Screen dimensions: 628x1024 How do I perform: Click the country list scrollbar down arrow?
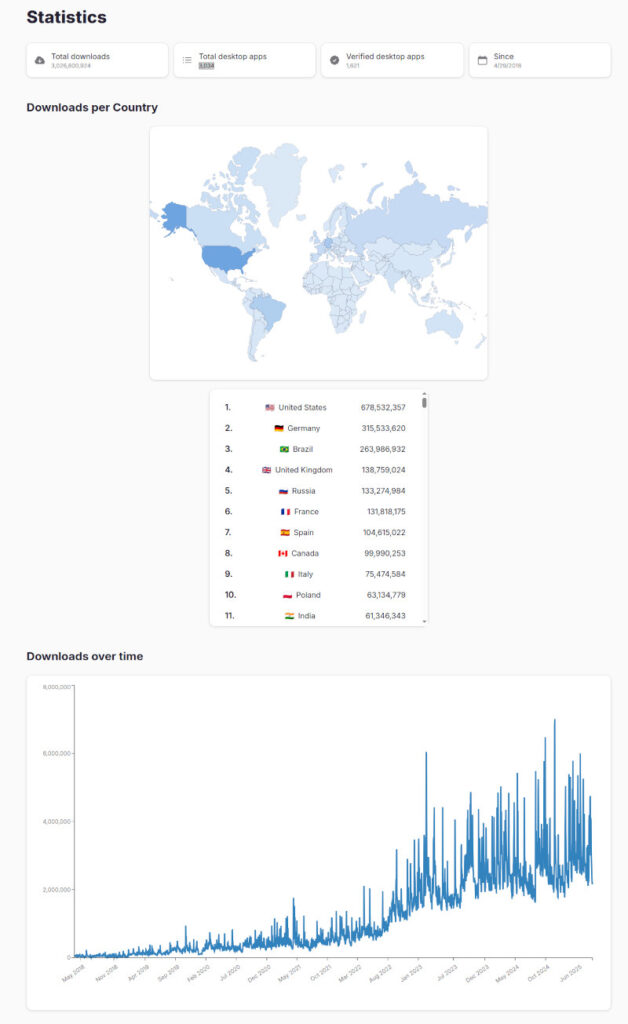[424, 622]
